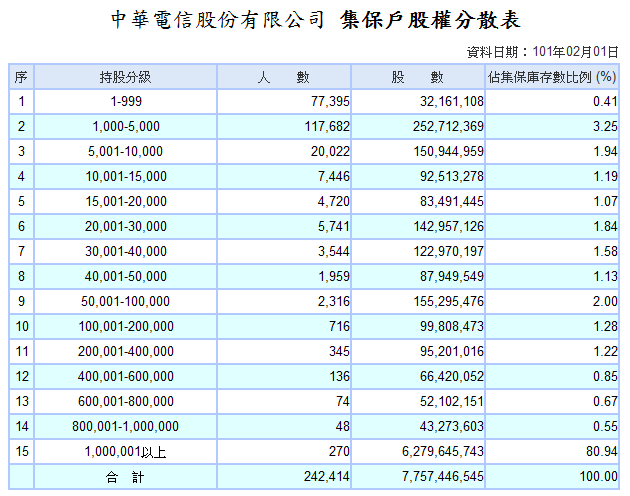Click shares value 99,808,473

tap(452, 326)
